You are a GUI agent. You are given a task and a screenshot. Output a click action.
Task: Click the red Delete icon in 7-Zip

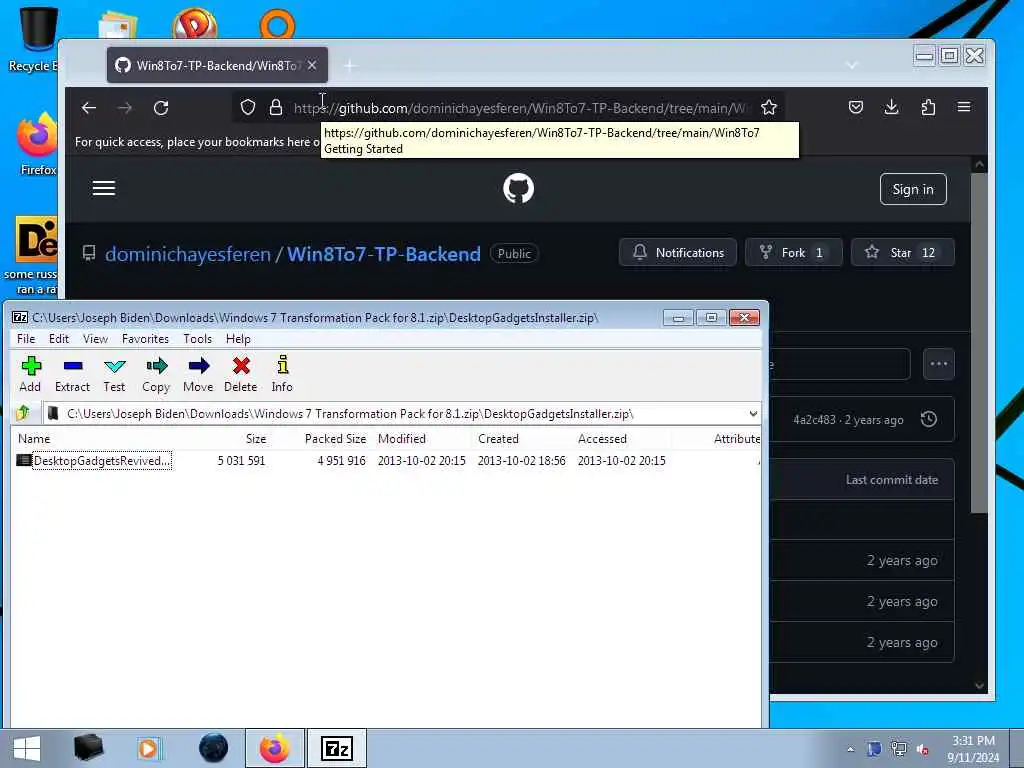pos(241,374)
